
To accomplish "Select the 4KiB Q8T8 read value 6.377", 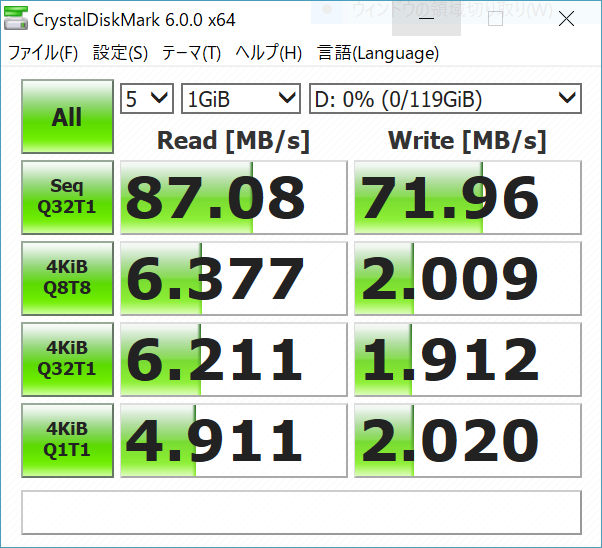I will point(233,278).
